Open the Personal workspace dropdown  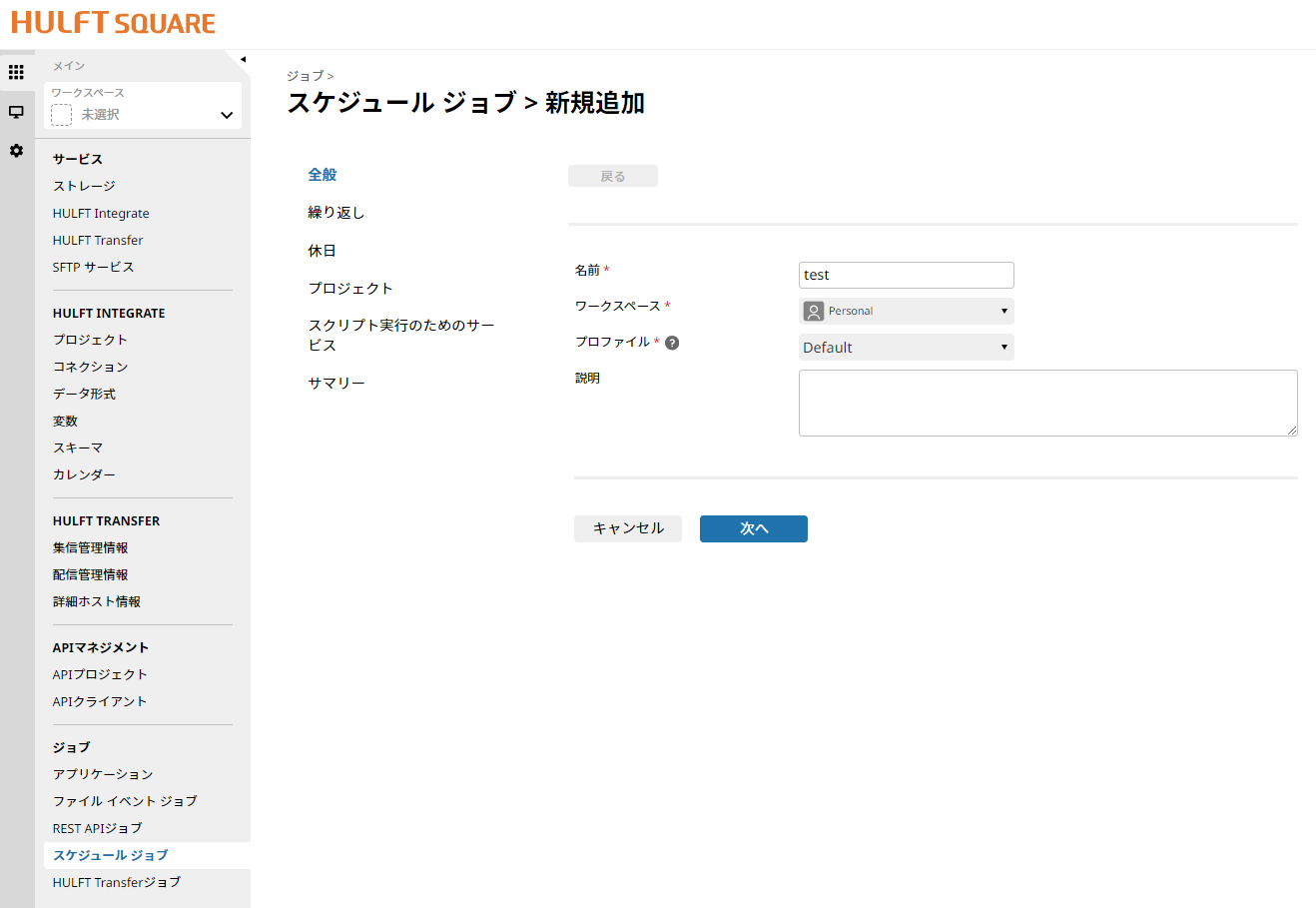click(906, 311)
